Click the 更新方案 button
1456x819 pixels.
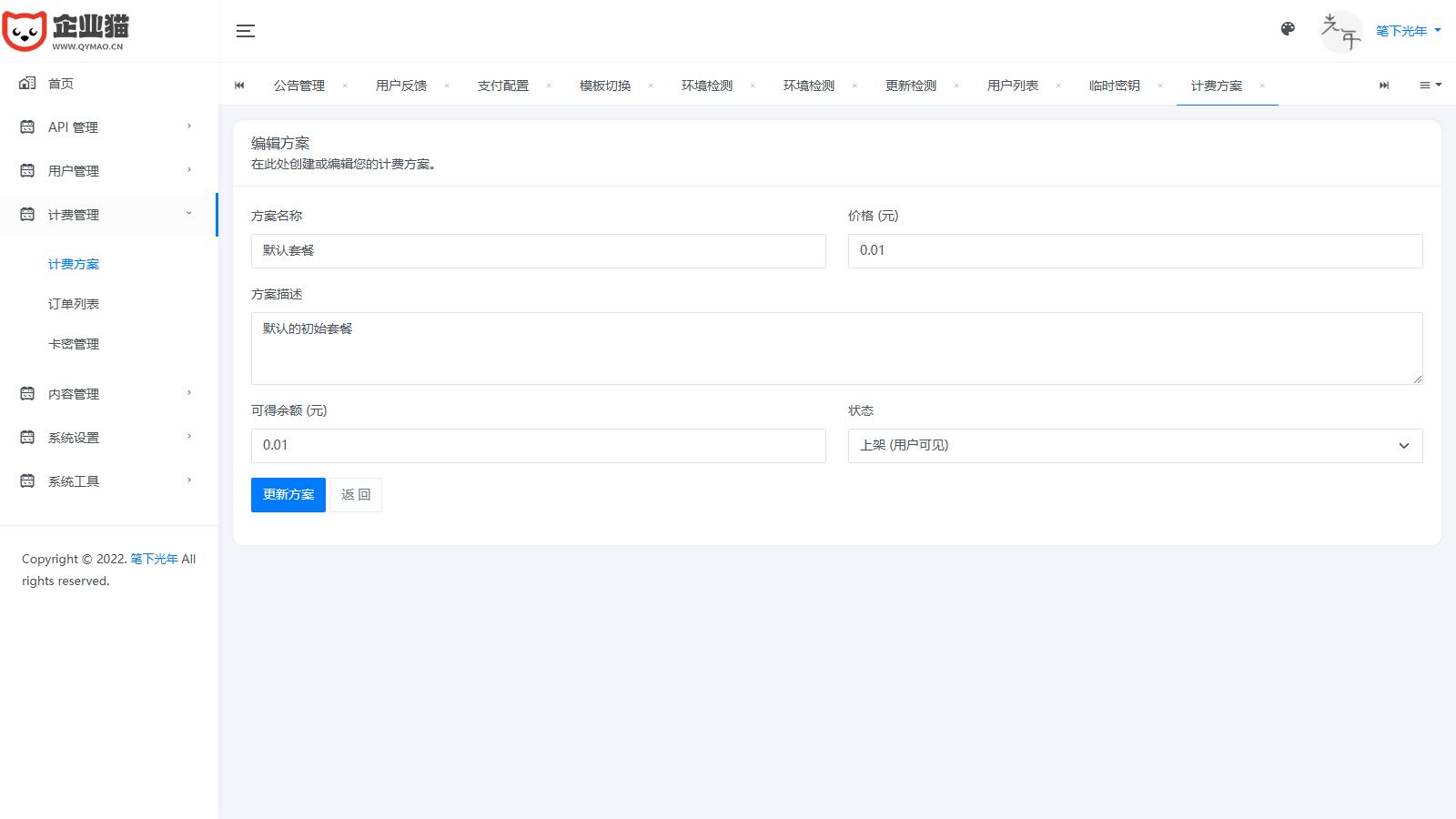pyautogui.click(x=288, y=495)
